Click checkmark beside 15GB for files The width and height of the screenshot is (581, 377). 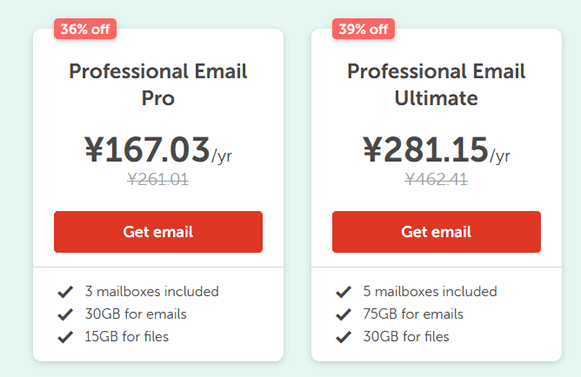pyautogui.click(x=65, y=337)
